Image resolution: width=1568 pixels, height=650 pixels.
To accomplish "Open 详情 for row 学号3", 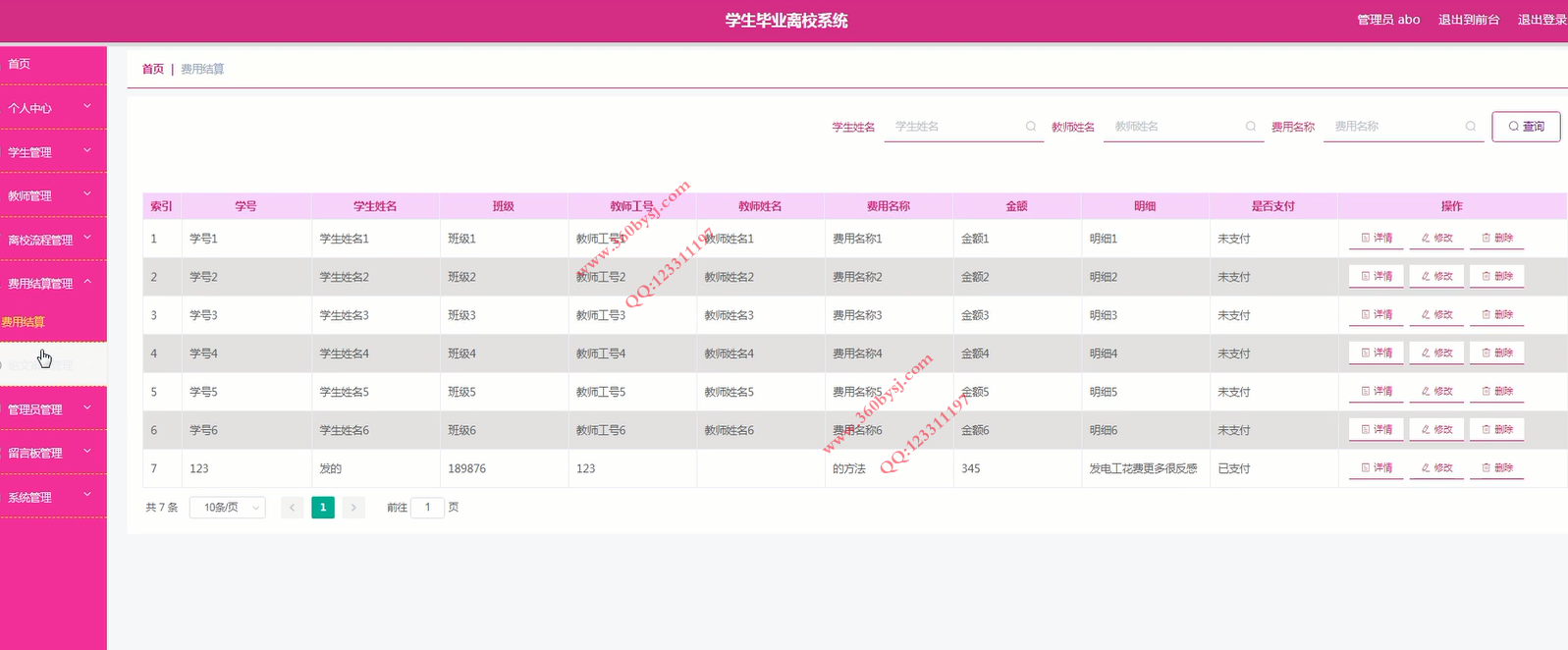I will pyautogui.click(x=1377, y=315).
